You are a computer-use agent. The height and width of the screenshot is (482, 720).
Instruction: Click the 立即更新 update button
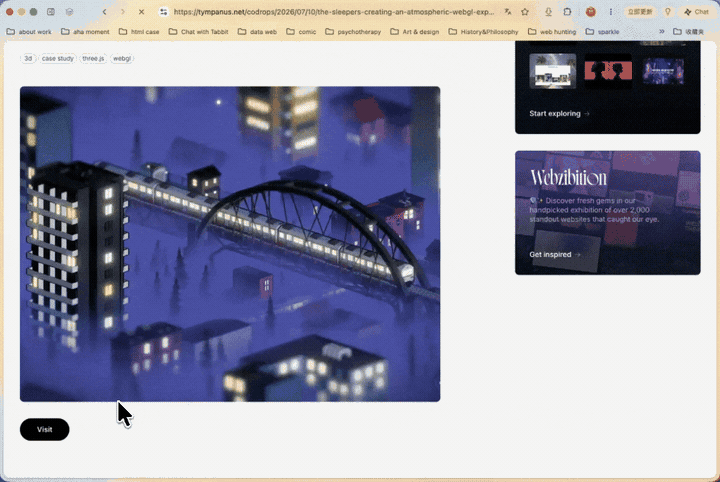point(640,12)
